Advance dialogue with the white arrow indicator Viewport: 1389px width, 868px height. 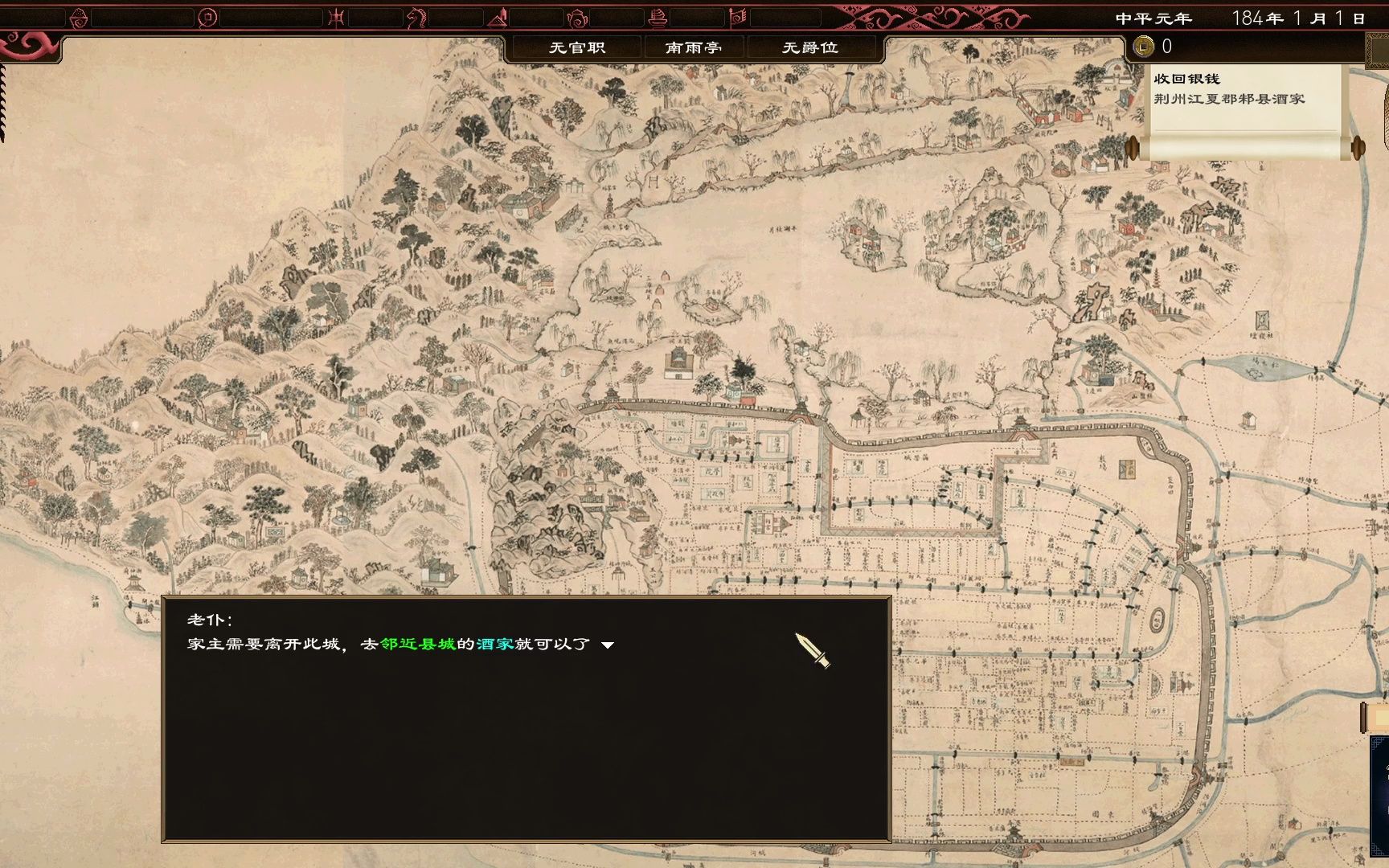pyautogui.click(x=608, y=645)
